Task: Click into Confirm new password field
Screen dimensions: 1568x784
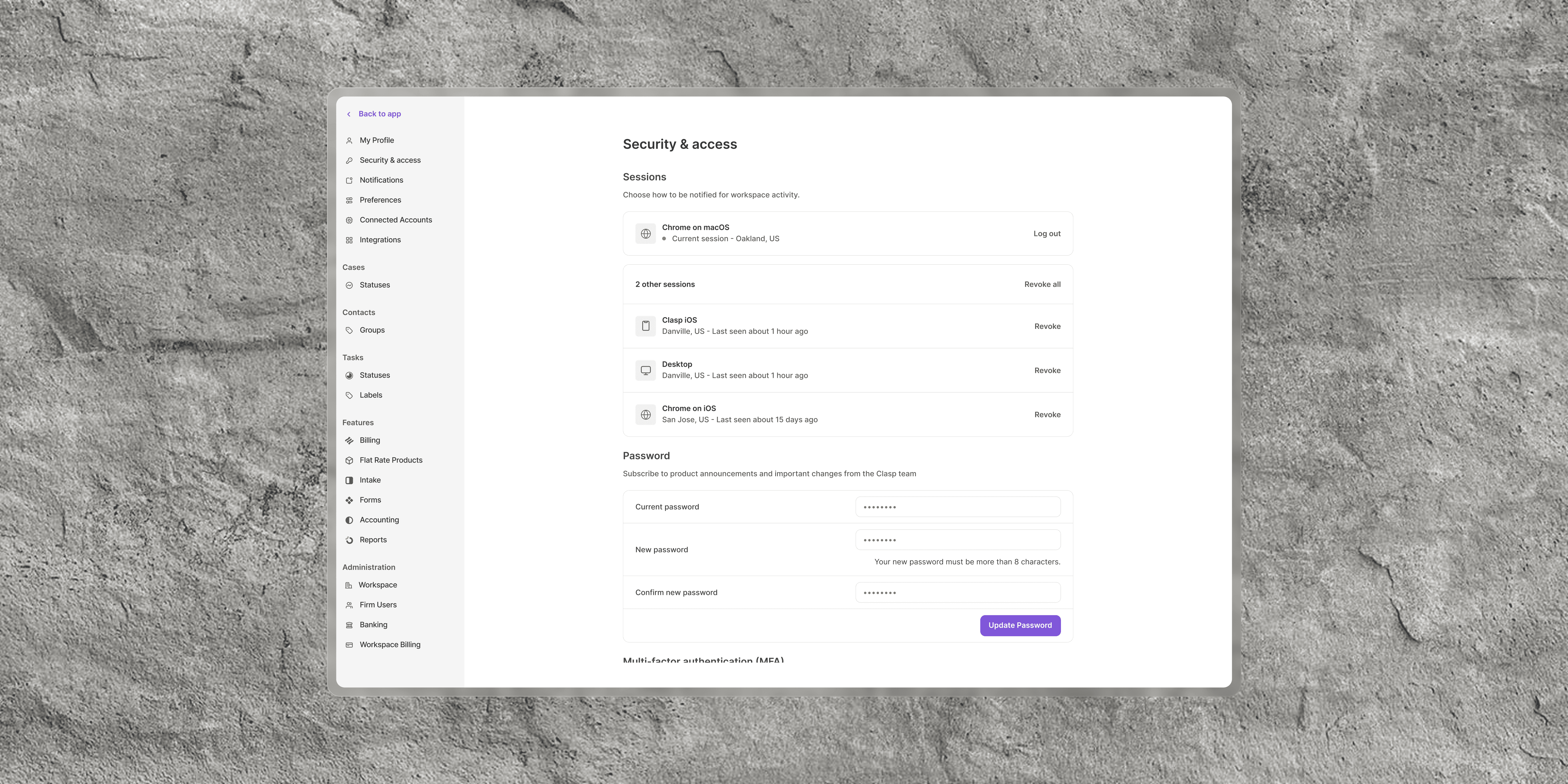Action: pyautogui.click(x=957, y=593)
